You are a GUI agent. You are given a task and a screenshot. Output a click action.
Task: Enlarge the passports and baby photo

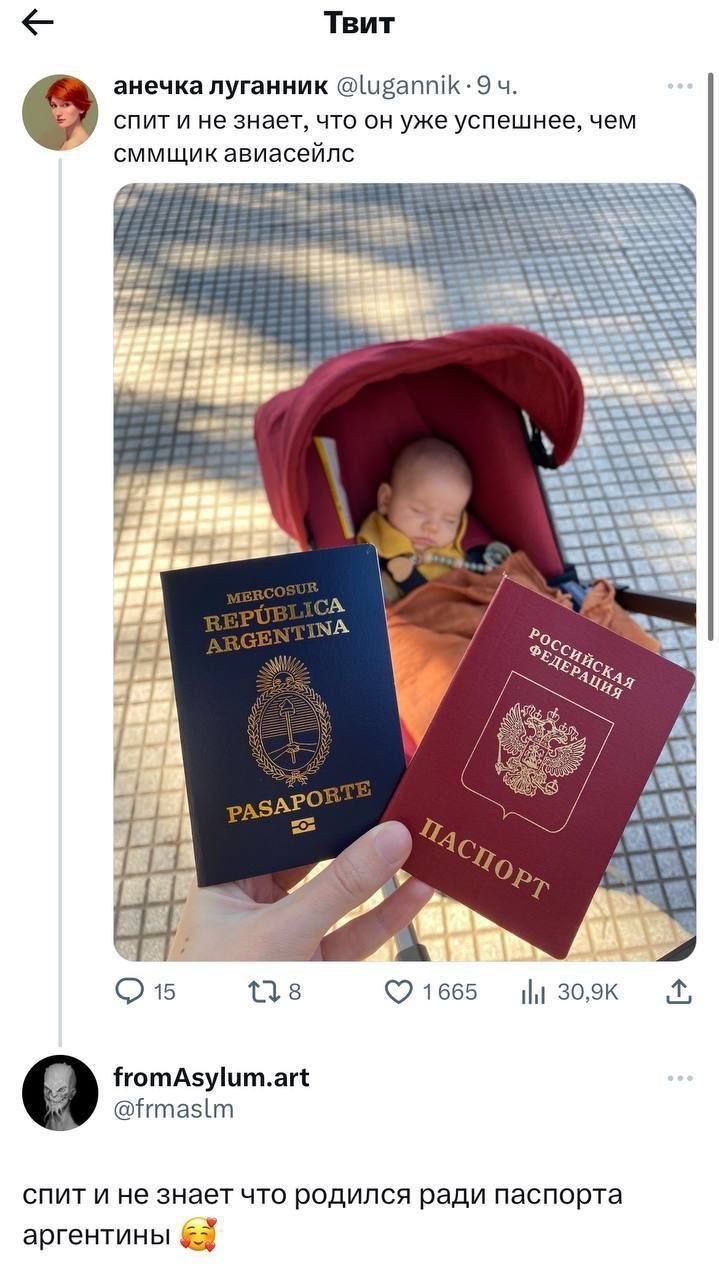coord(404,570)
